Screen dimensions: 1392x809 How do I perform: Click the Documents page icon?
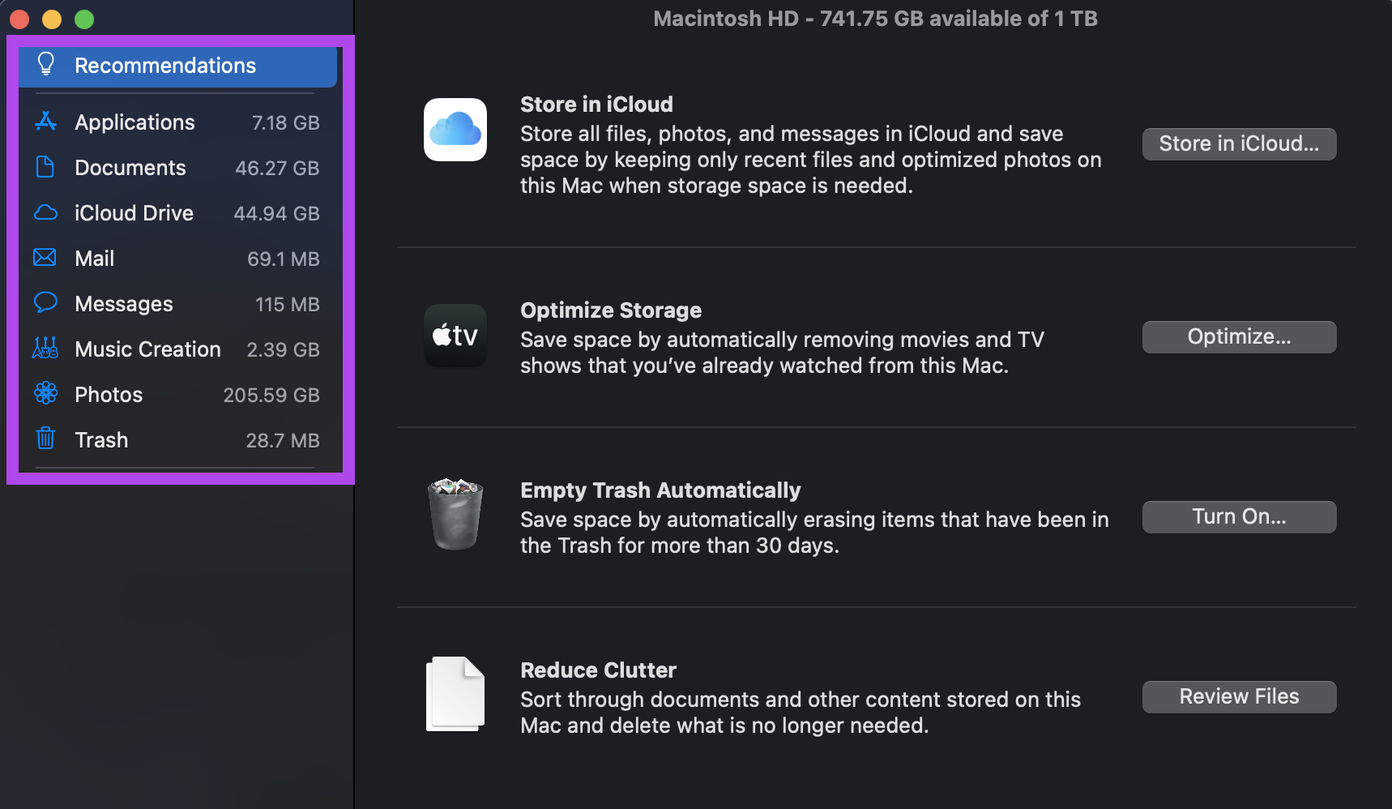click(45, 167)
